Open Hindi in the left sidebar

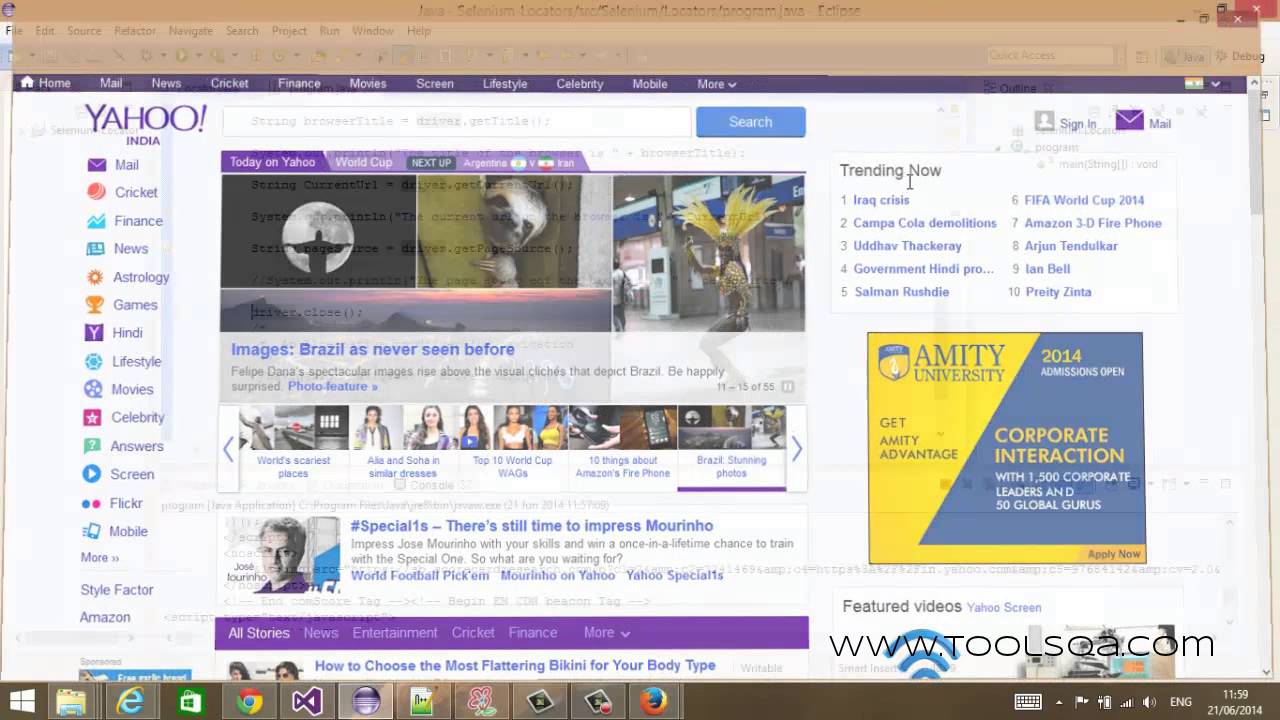(x=114, y=333)
